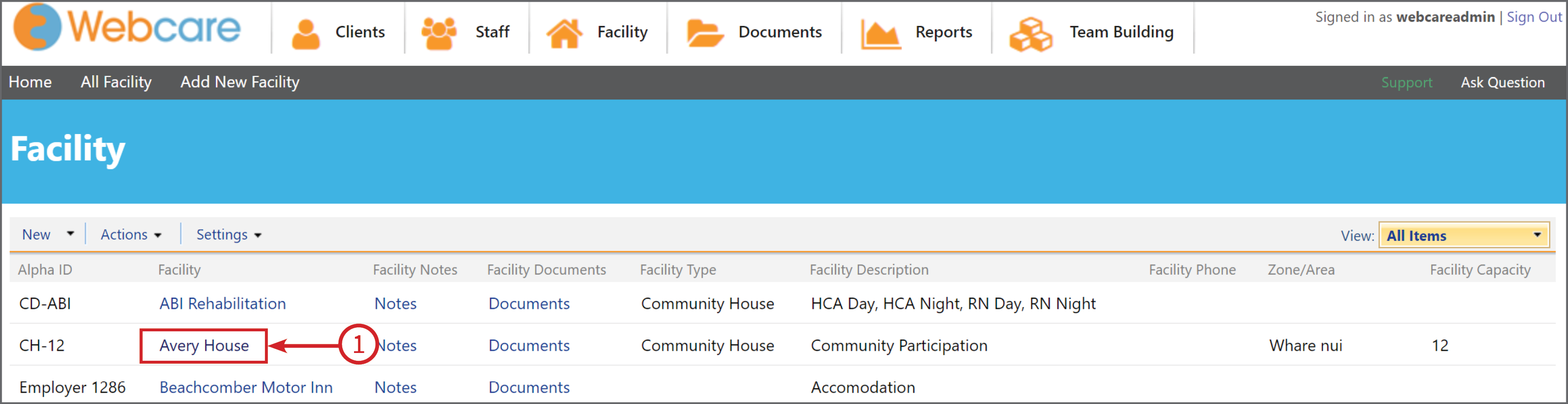This screenshot has height=404, width=1568.
Task: Open the Avery House facility record
Action: pos(204,346)
